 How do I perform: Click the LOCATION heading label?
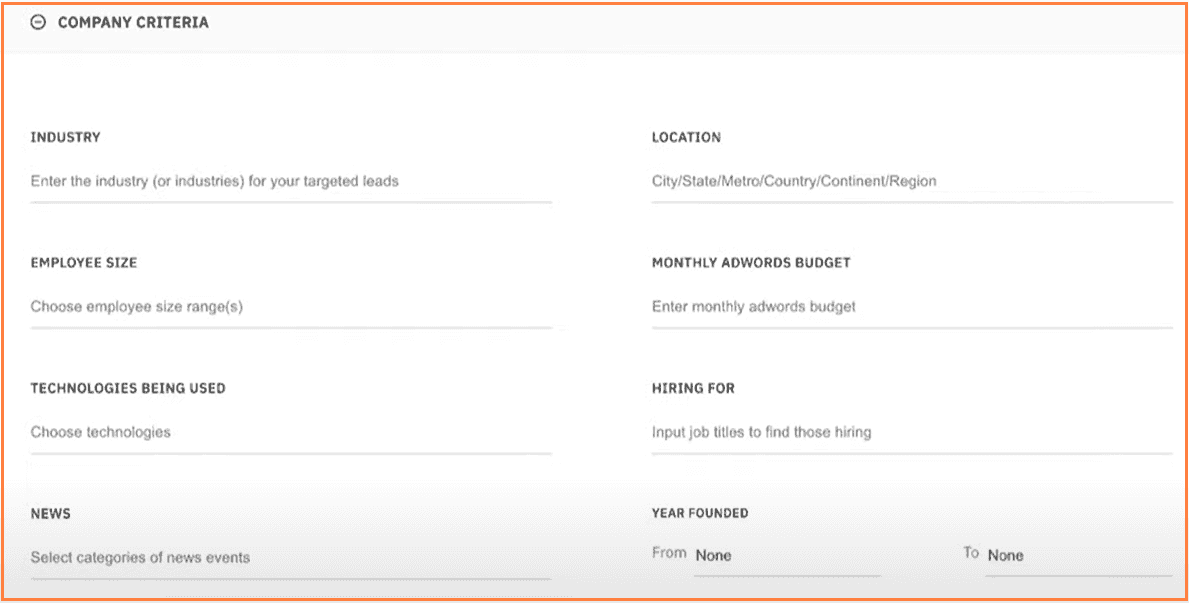686,138
